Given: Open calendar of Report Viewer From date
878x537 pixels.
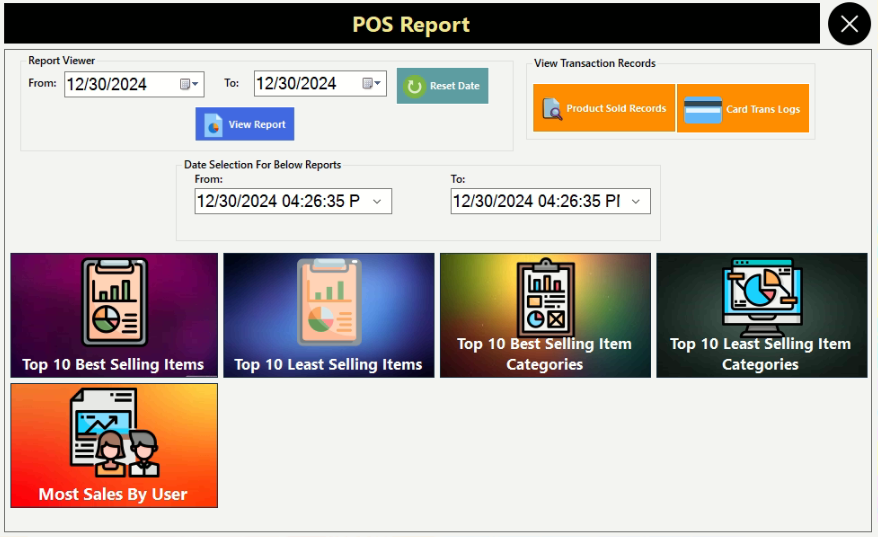Looking at the screenshot, I should (189, 84).
